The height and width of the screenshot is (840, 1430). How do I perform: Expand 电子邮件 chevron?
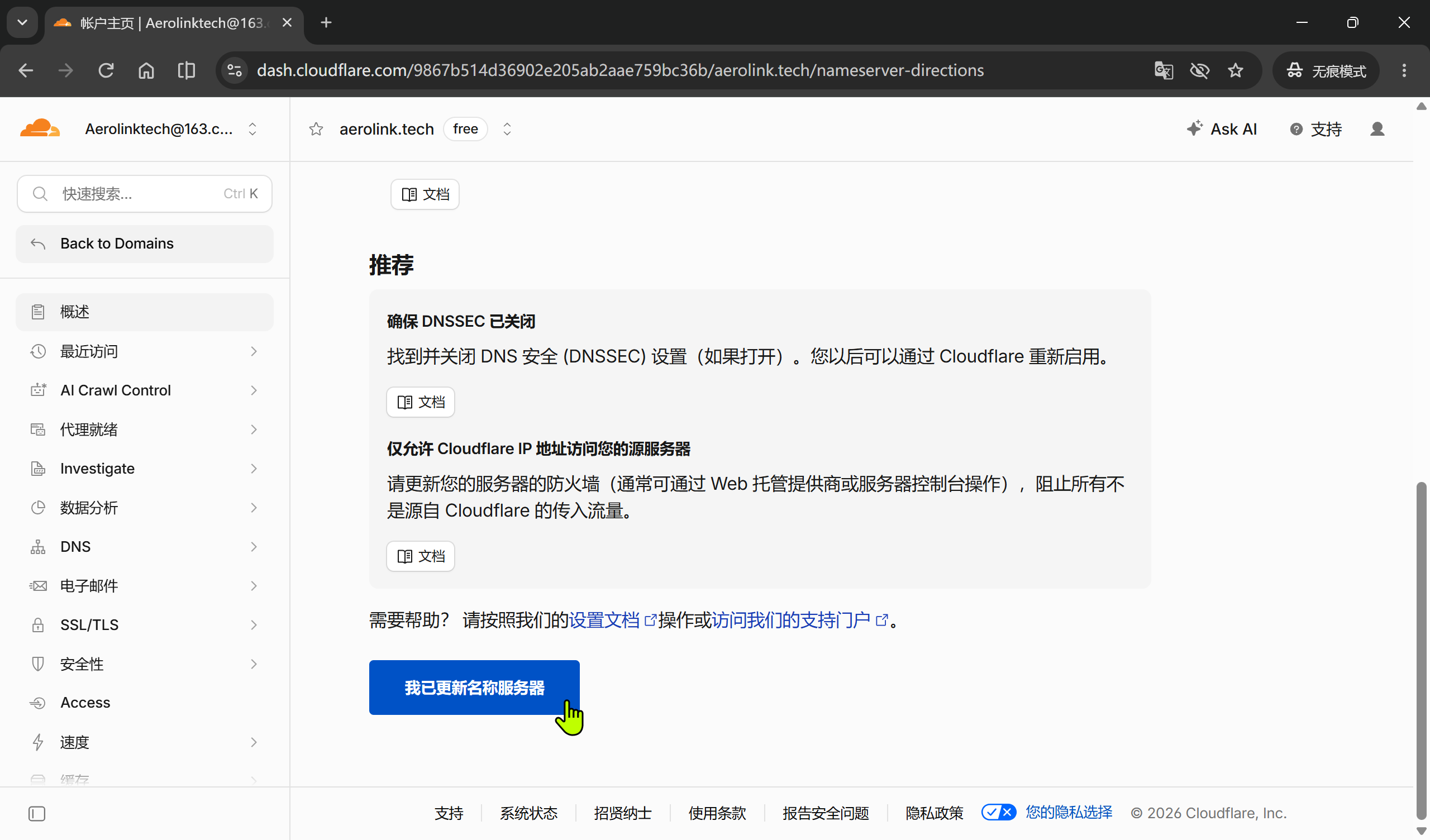[254, 586]
